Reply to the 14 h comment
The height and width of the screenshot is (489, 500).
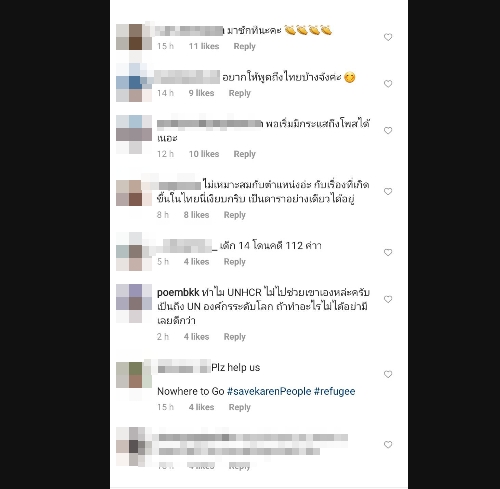[239, 93]
